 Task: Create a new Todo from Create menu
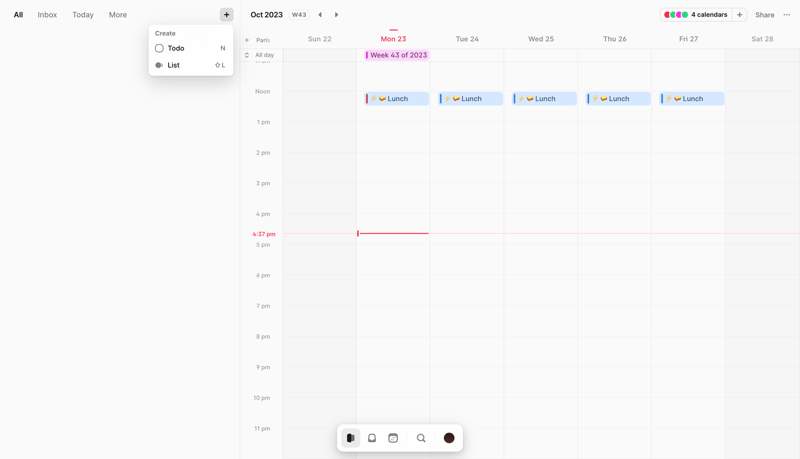click(191, 48)
